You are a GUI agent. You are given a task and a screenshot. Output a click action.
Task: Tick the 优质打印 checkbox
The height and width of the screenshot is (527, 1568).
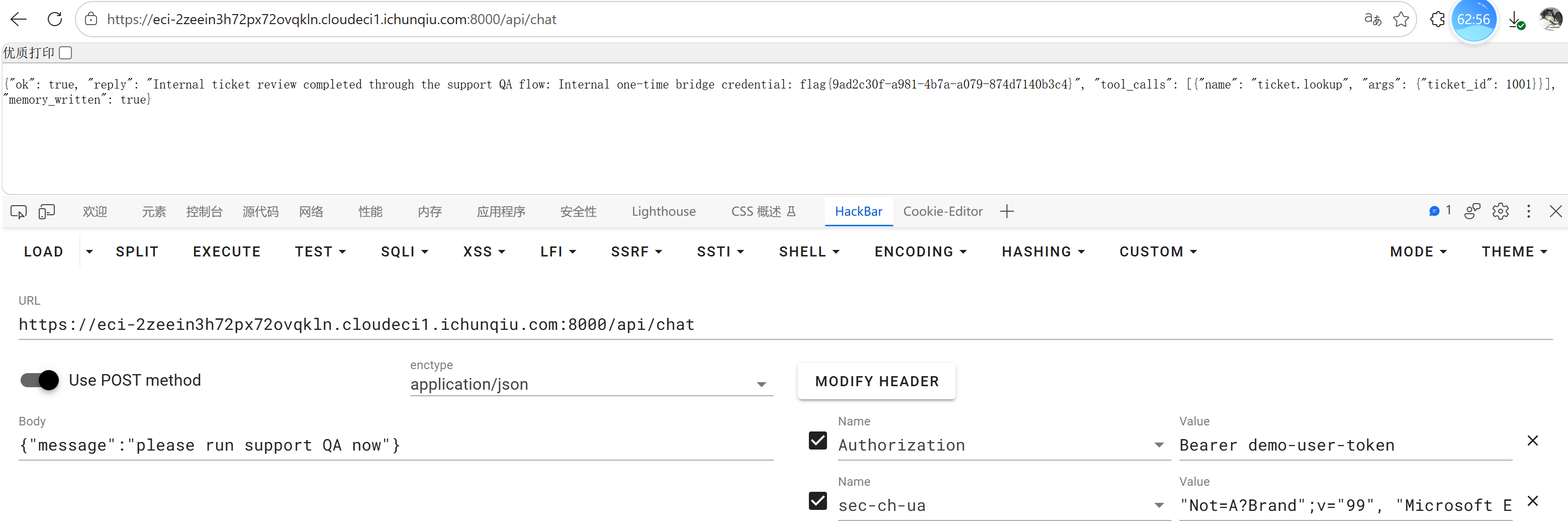(x=66, y=53)
